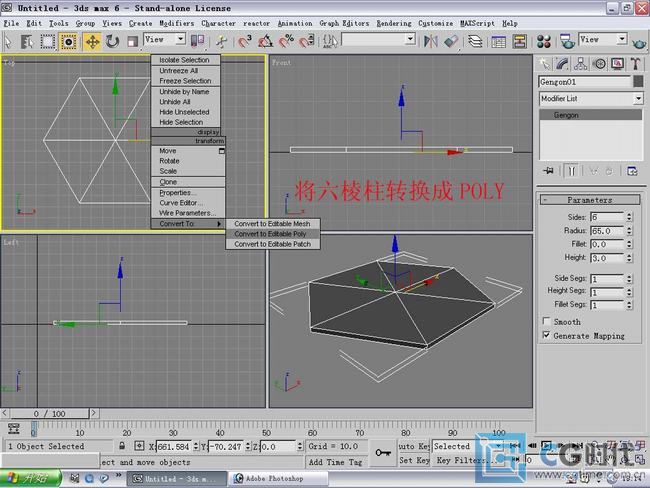Image resolution: width=650 pixels, height=488 pixels.
Task: Switch to the Motion command panel tab
Action: point(599,64)
